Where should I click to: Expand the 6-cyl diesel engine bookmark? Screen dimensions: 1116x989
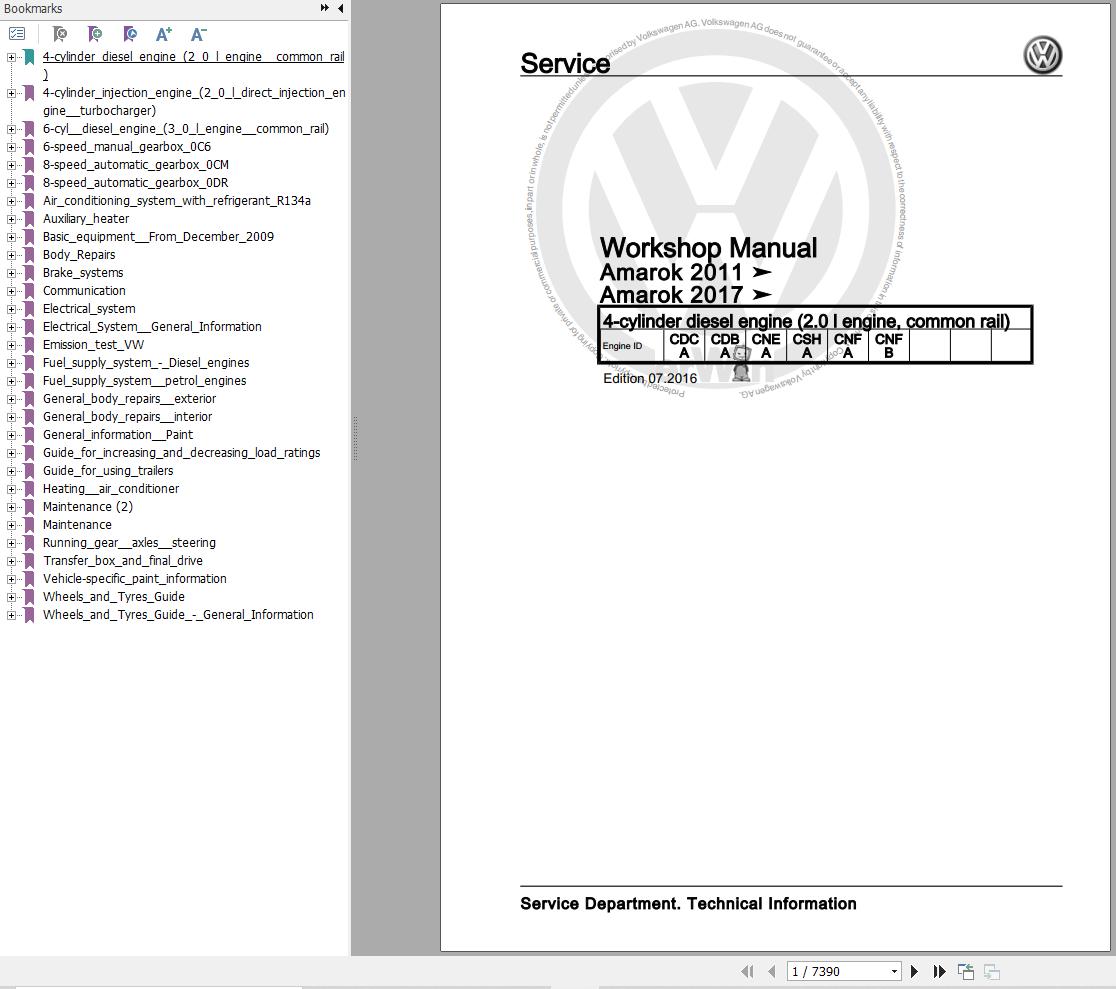[11, 129]
